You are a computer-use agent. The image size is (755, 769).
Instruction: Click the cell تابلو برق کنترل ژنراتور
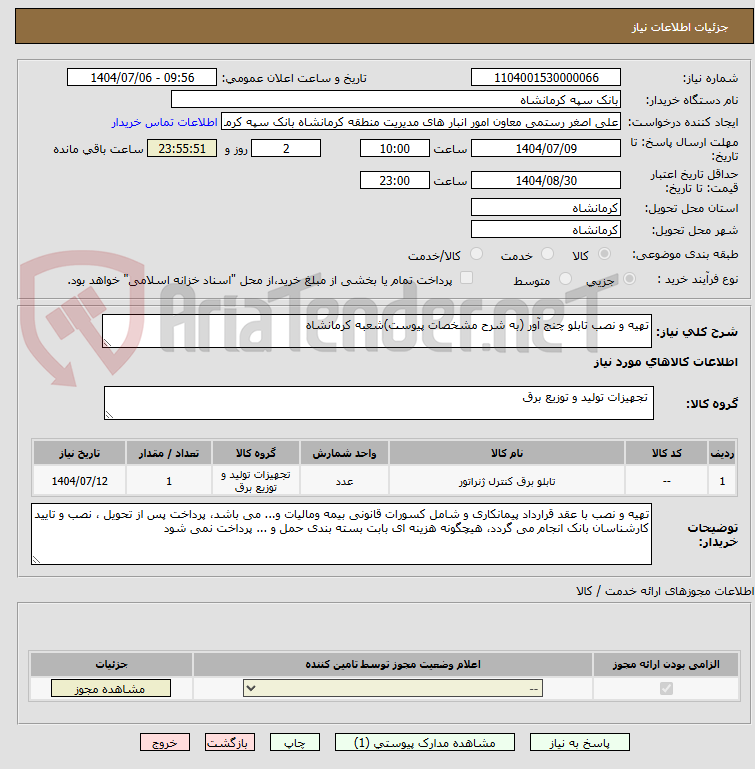[x=507, y=481]
